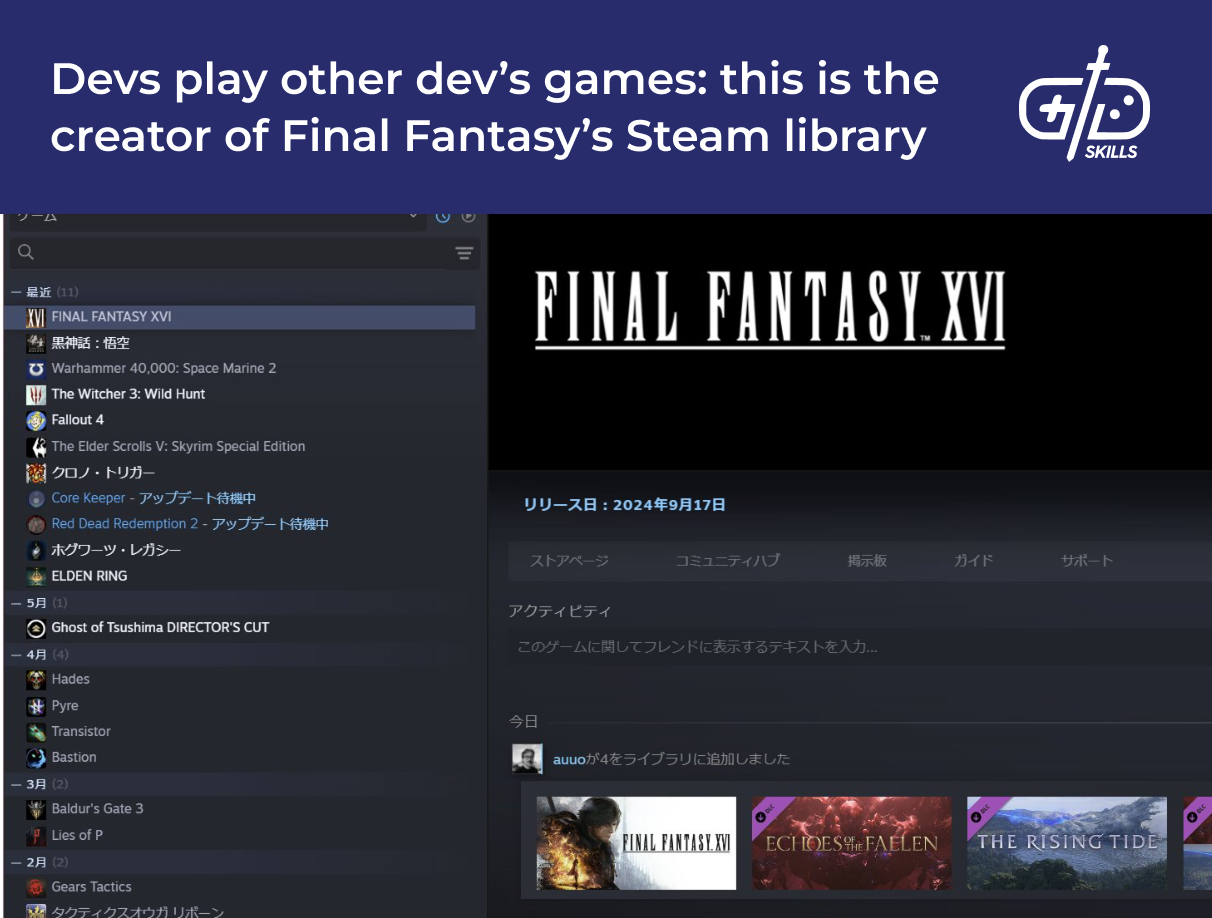
Task: Open The Rising Tide DLC thumbnail
Action: click(x=1066, y=843)
